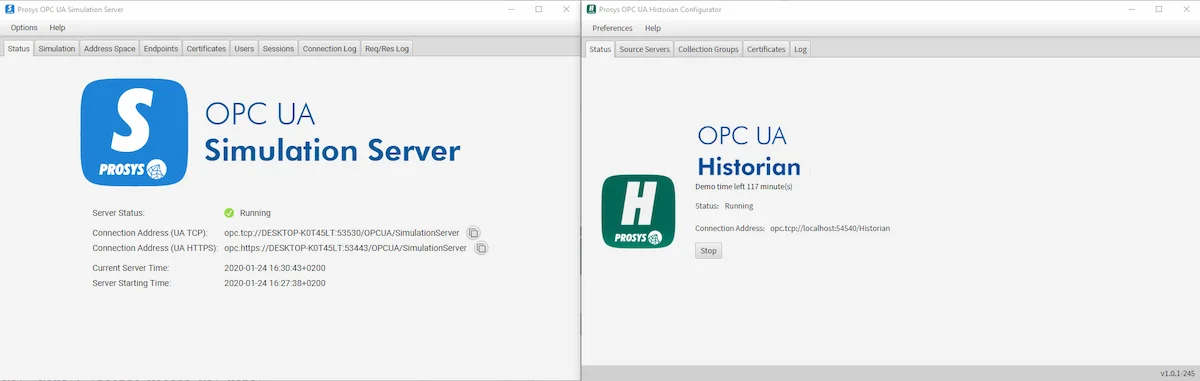Copy the UA TCP connection address
Image resolution: width=1200 pixels, height=381 pixels.
[473, 232]
